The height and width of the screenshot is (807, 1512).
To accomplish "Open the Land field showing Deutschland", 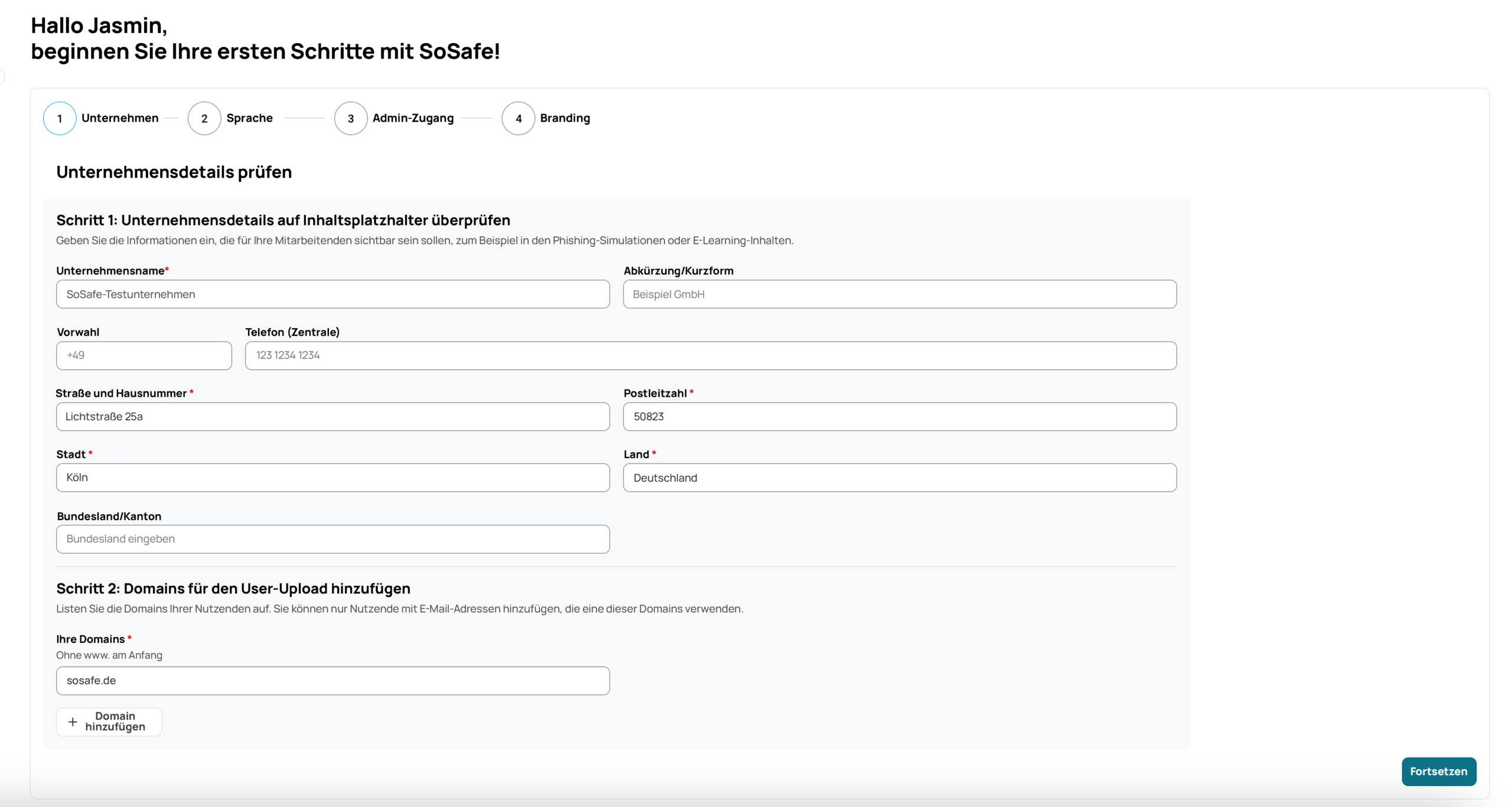I will pyautogui.click(x=900, y=478).
